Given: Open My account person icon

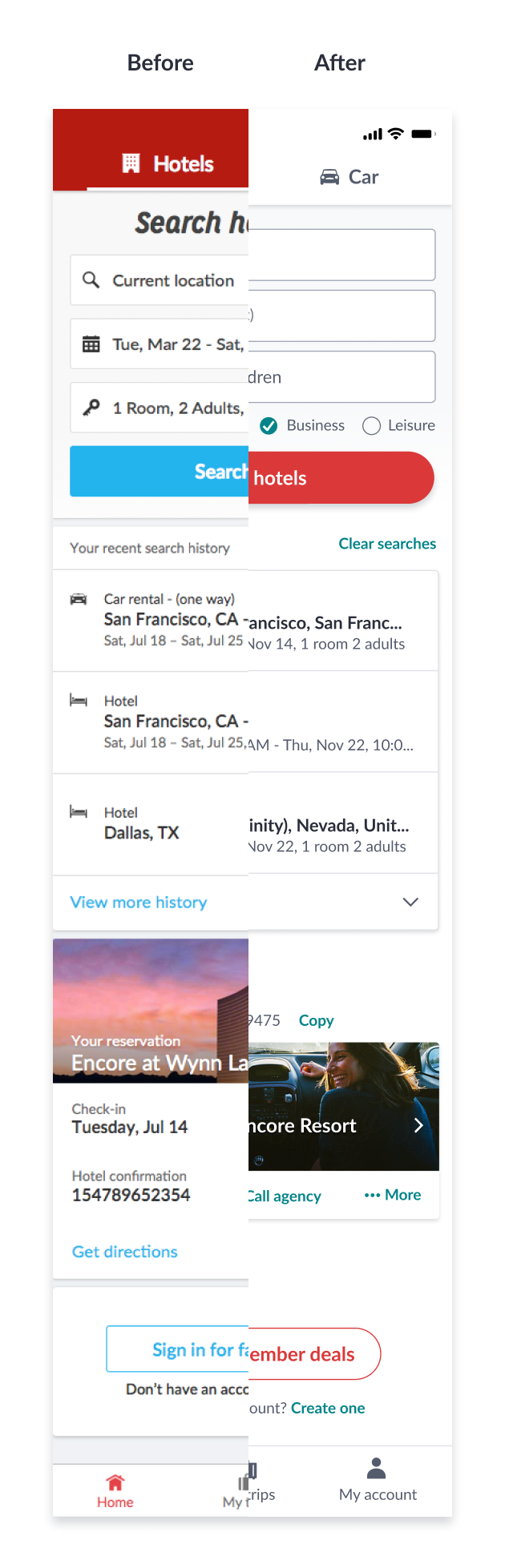Looking at the screenshot, I should point(377,1468).
